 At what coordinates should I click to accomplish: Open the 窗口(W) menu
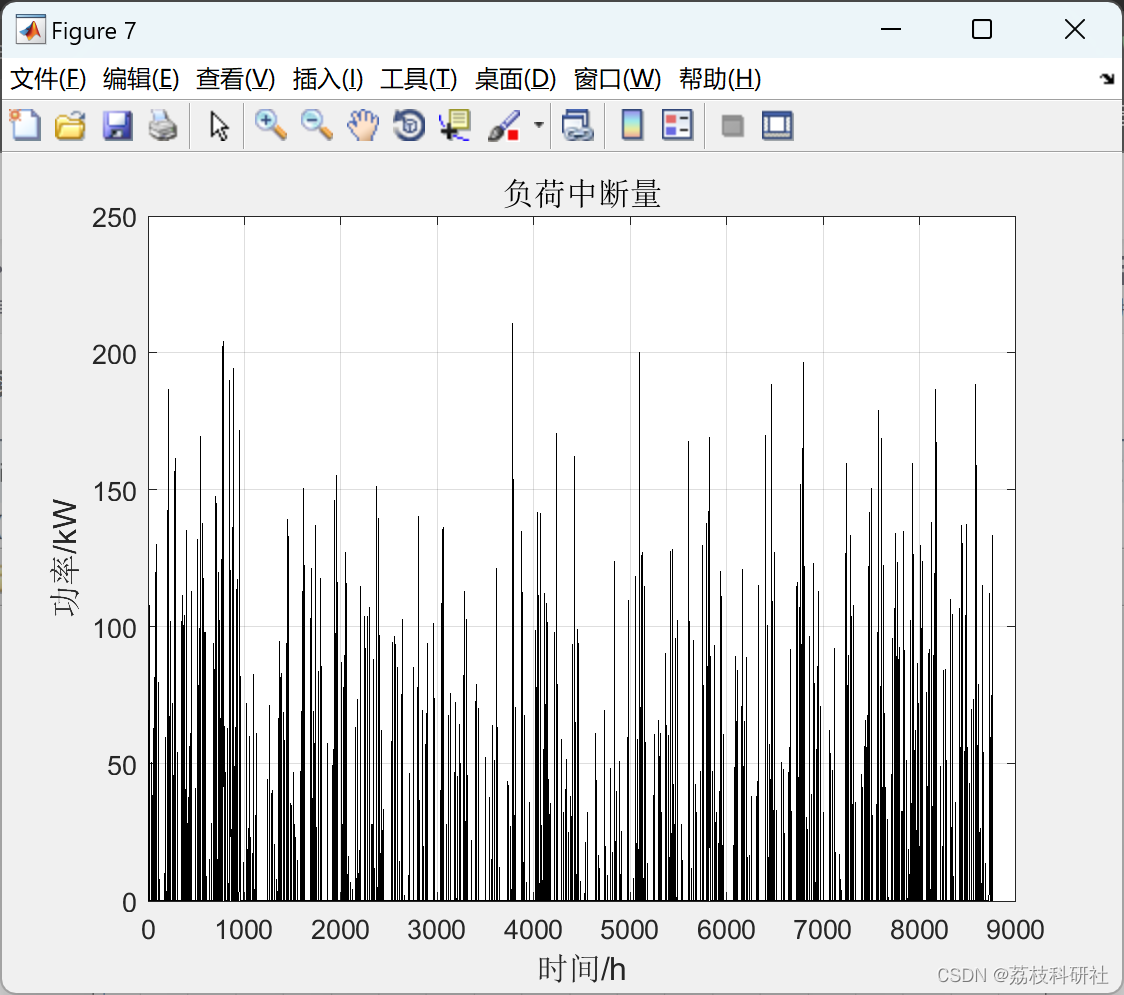617,79
